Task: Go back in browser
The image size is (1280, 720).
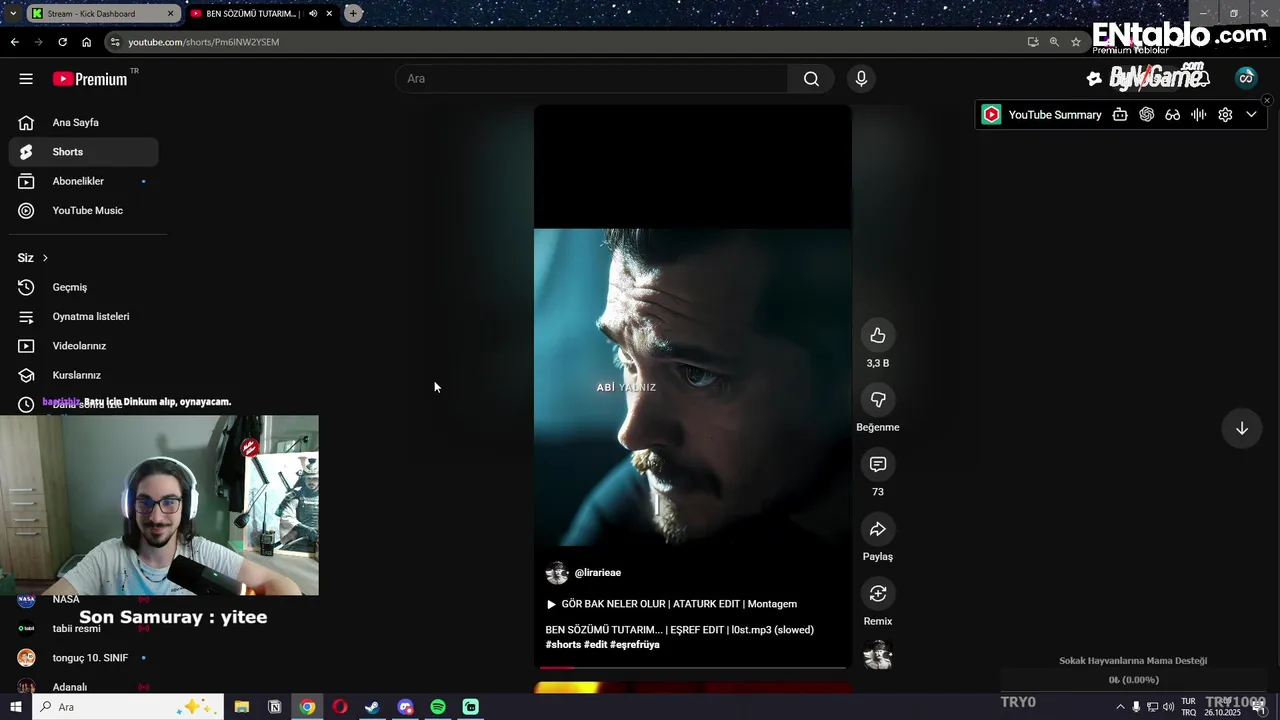Action: [x=14, y=42]
